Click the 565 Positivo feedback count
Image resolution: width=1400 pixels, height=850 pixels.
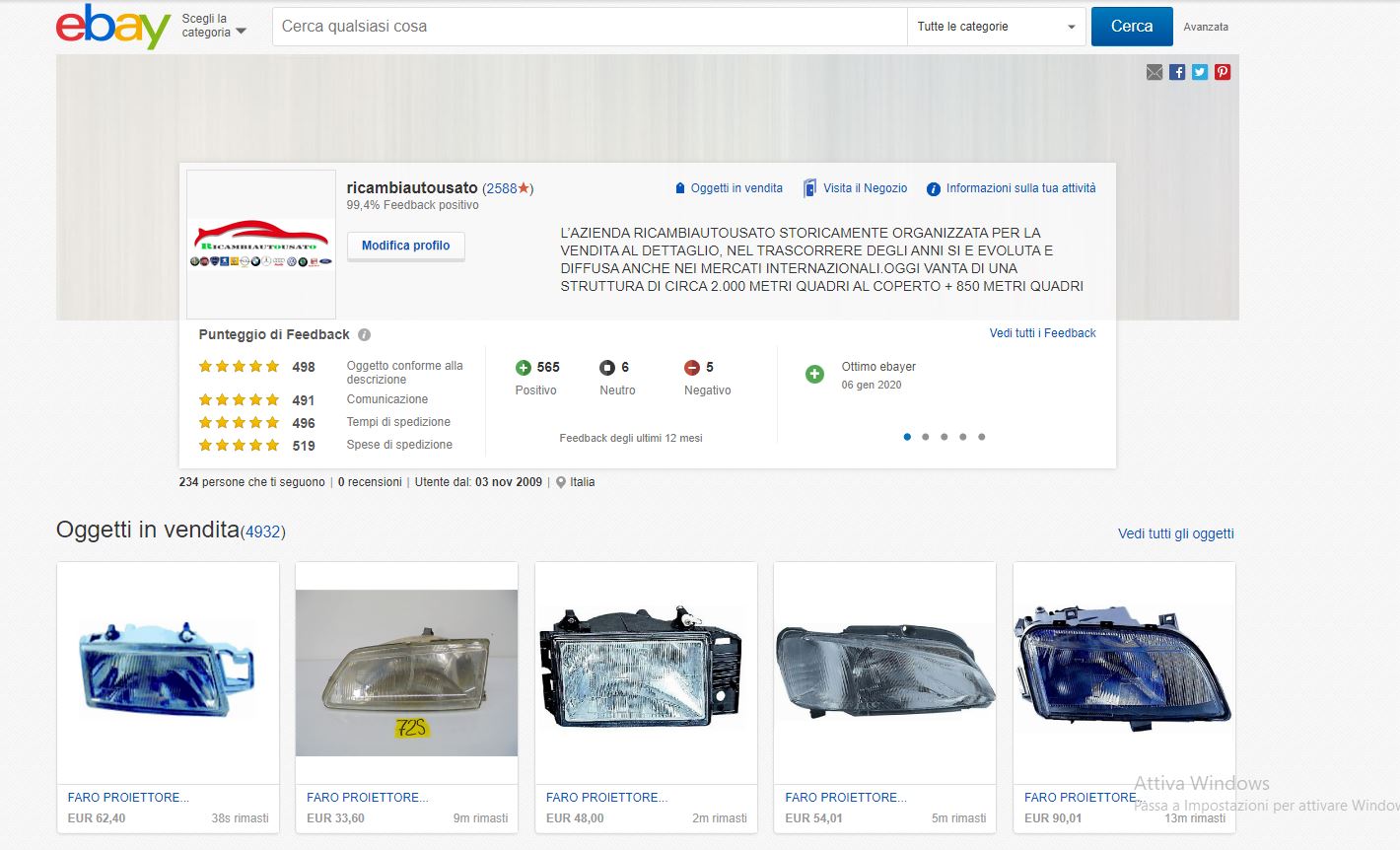[x=548, y=367]
